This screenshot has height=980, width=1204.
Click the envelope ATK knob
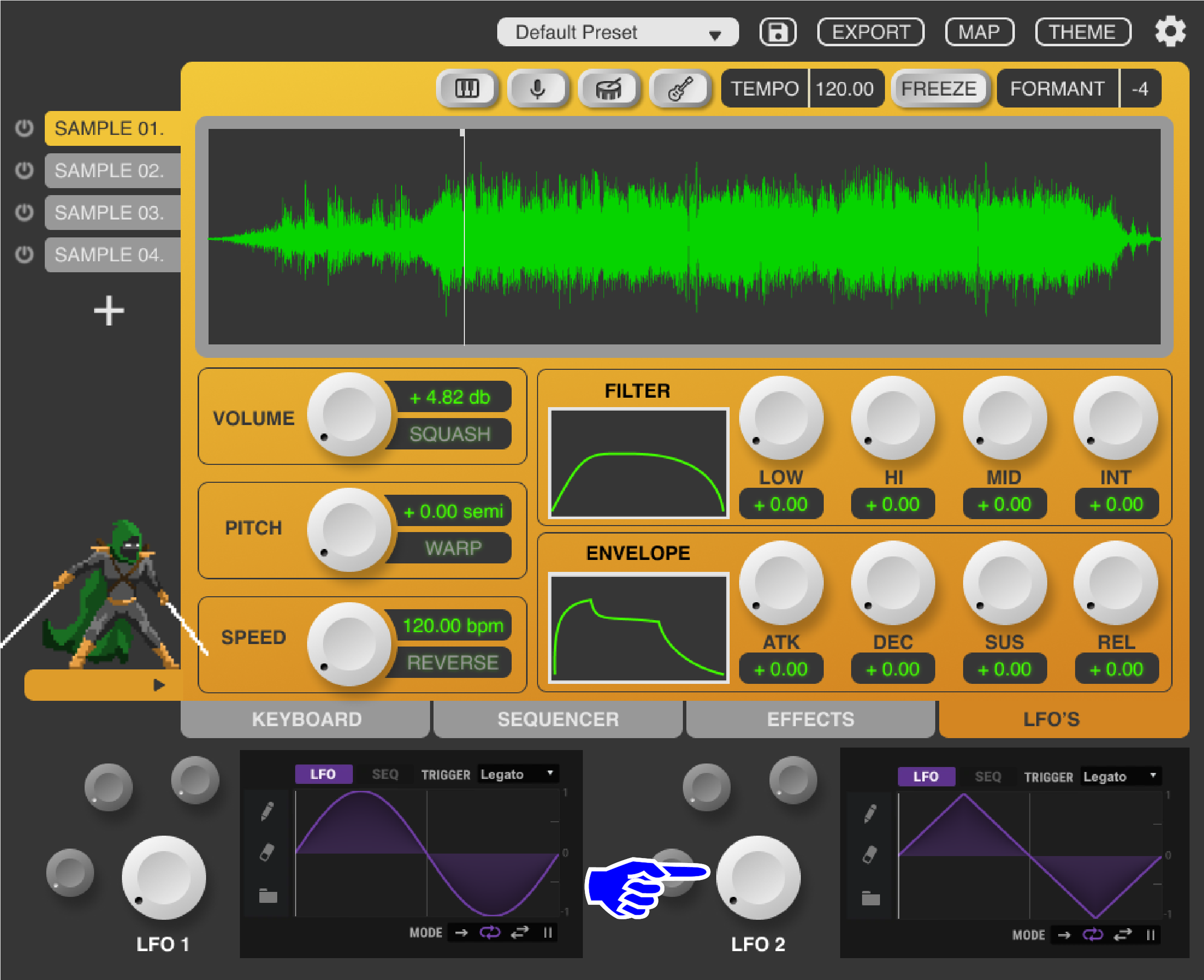pyautogui.click(x=781, y=583)
